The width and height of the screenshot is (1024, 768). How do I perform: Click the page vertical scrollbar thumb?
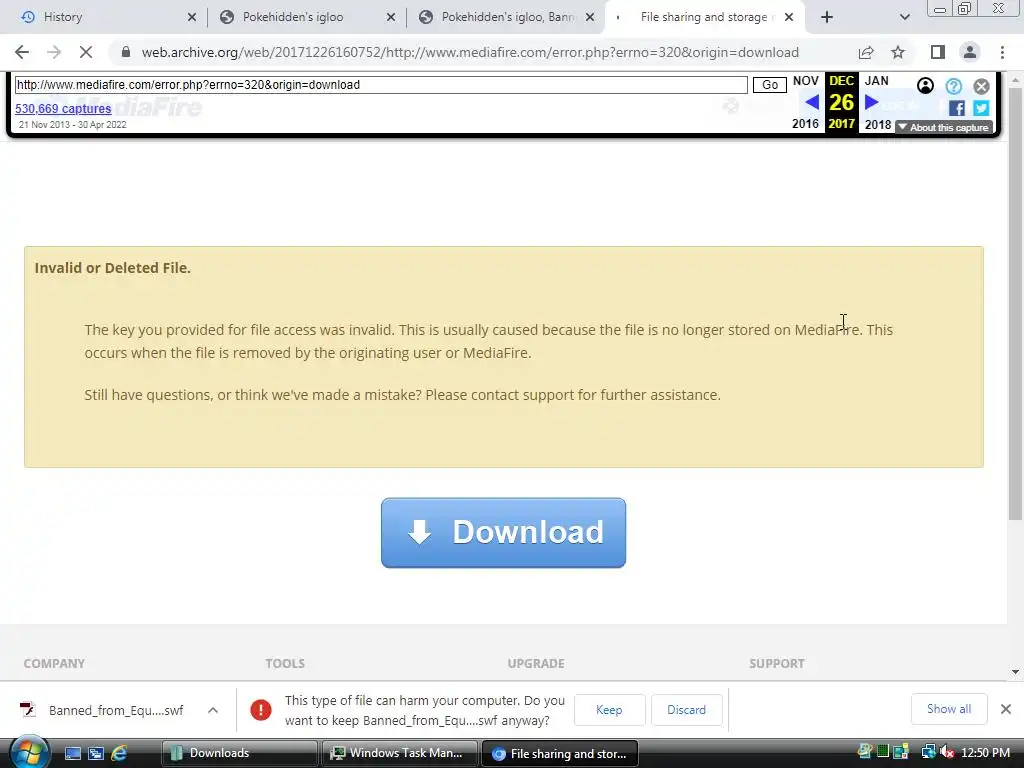(x=1016, y=304)
